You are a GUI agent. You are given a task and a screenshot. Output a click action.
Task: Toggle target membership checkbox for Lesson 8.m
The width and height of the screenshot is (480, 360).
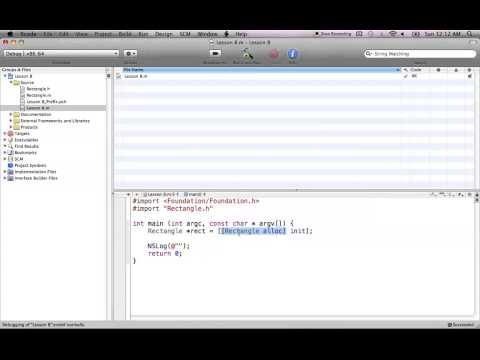(469, 76)
